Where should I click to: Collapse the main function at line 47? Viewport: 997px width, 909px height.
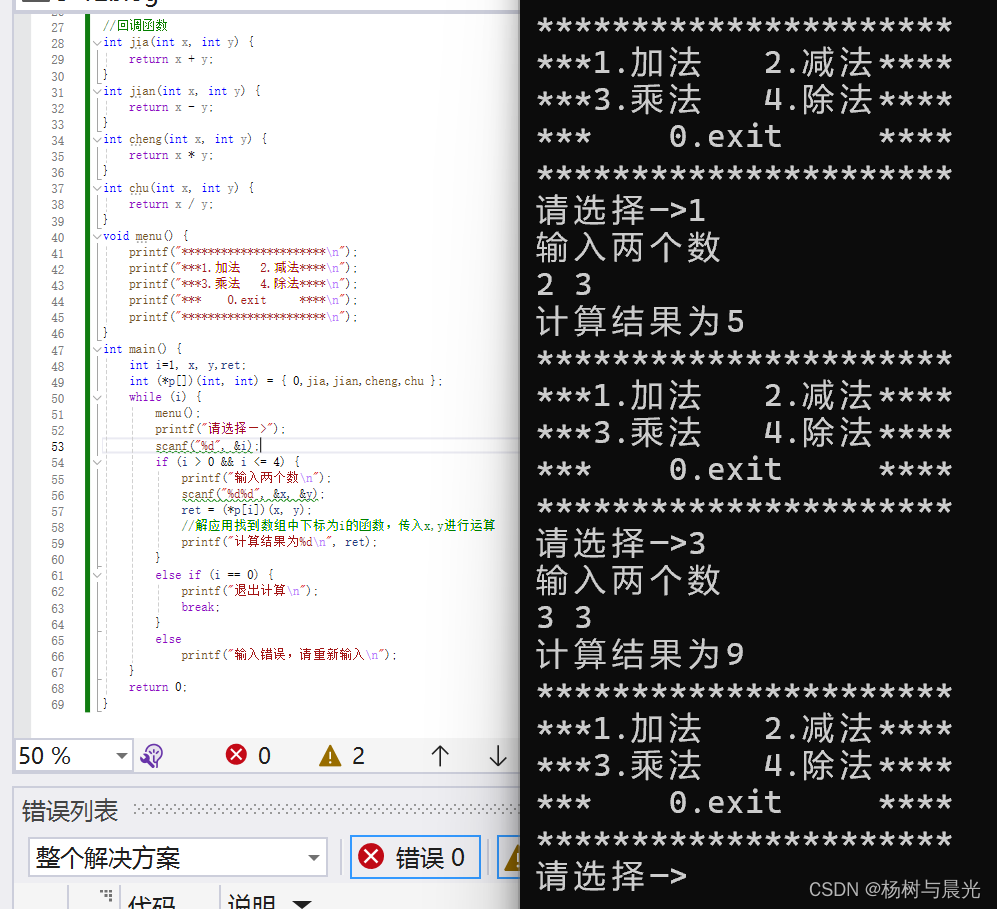tap(97, 350)
